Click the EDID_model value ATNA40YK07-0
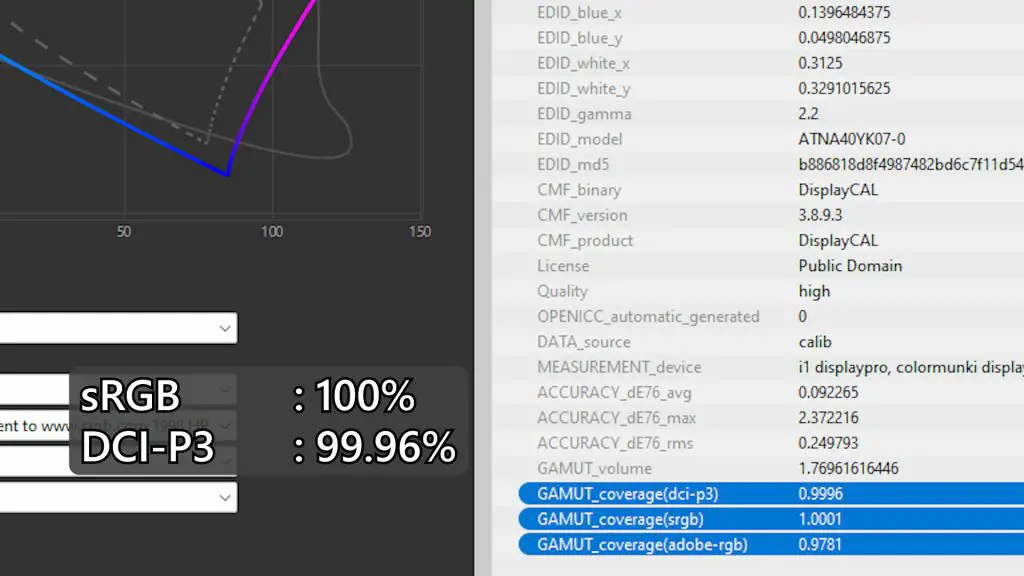 pyautogui.click(x=852, y=139)
